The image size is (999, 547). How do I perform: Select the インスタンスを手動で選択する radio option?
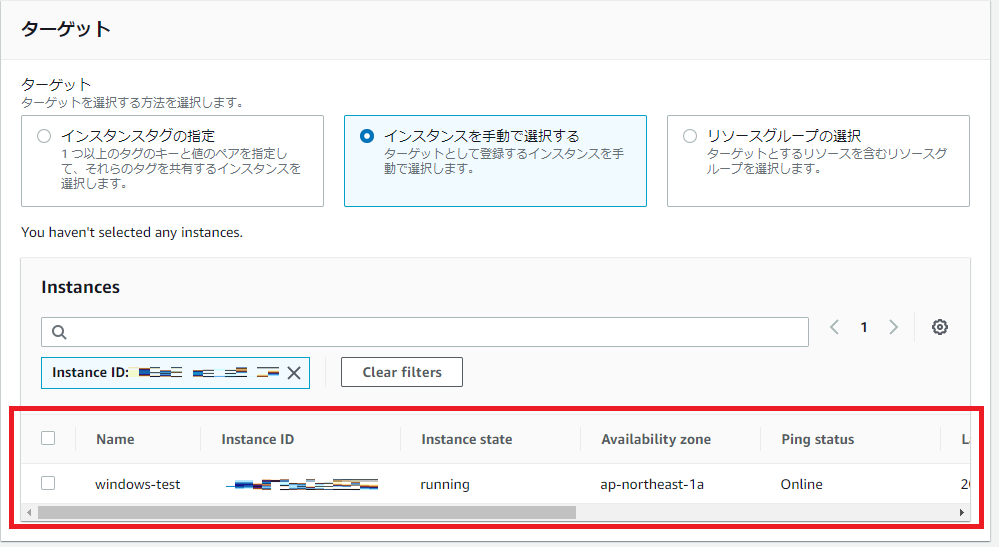pyautogui.click(x=367, y=136)
